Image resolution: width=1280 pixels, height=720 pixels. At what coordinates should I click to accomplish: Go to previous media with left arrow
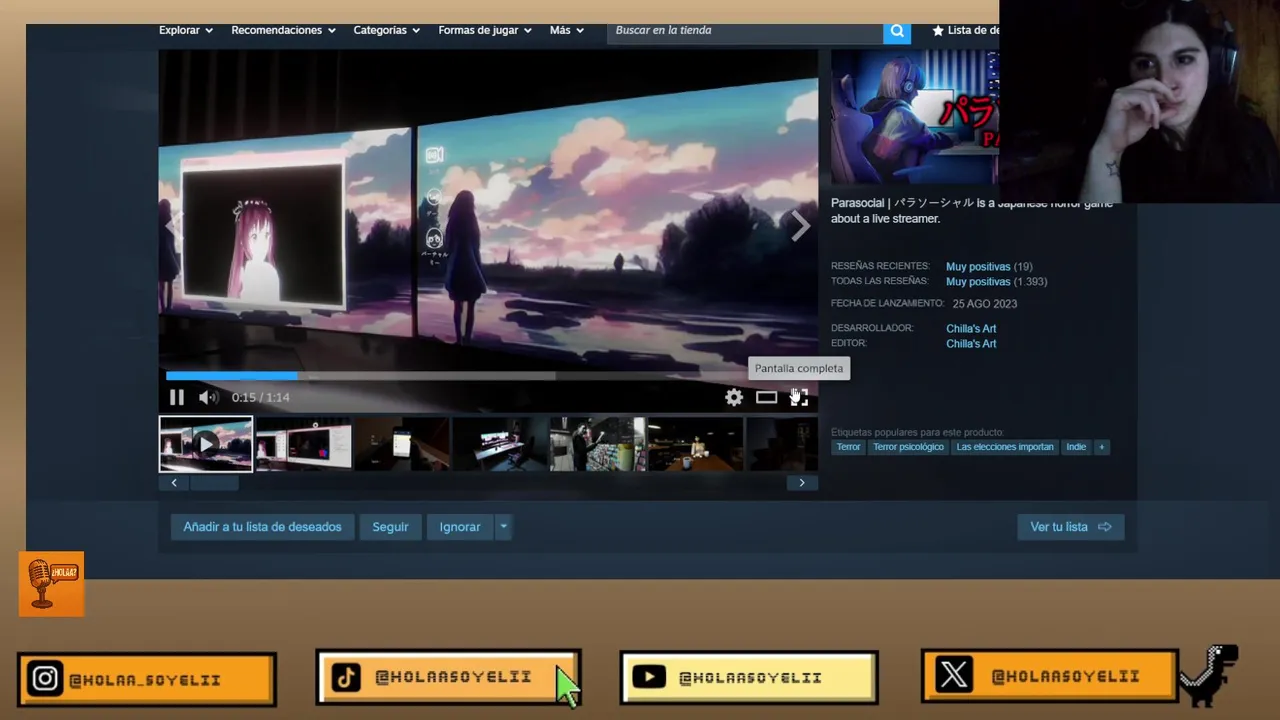click(x=173, y=226)
